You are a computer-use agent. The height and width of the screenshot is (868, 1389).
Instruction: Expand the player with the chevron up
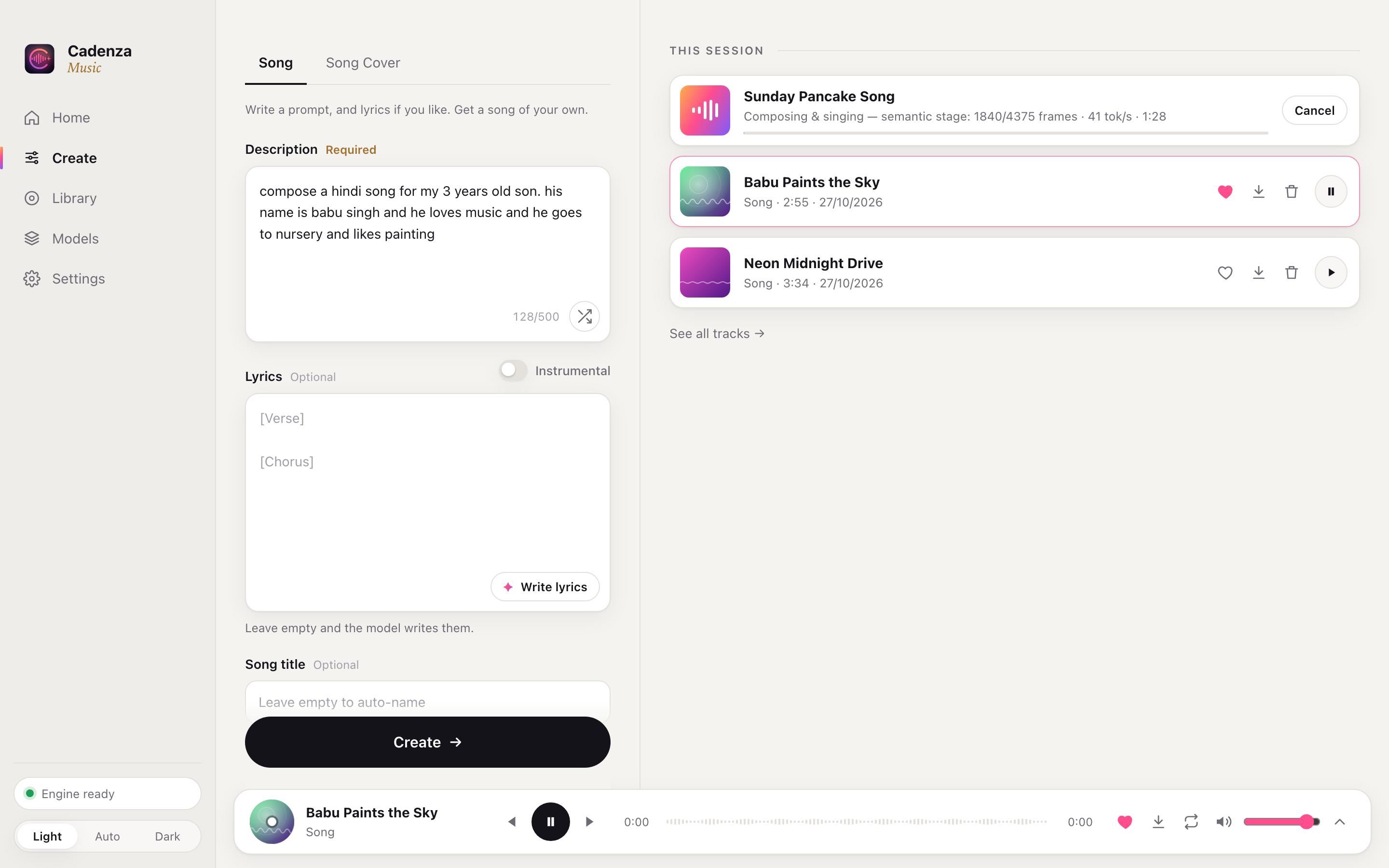click(x=1340, y=822)
